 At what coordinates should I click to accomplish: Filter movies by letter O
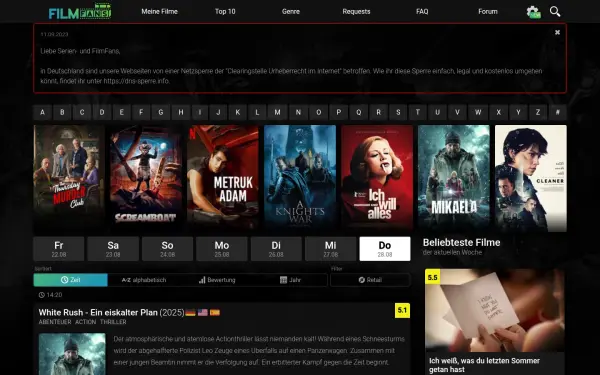pos(318,112)
